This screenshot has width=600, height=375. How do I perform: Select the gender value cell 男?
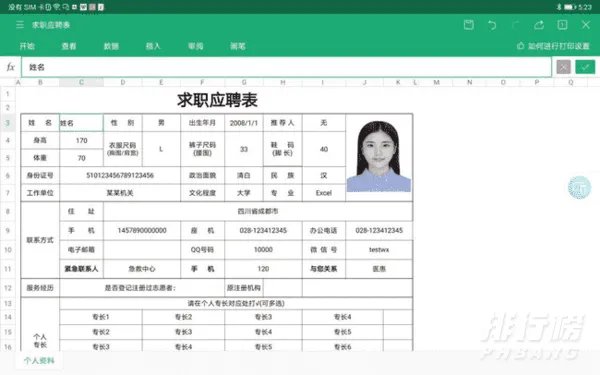point(161,123)
